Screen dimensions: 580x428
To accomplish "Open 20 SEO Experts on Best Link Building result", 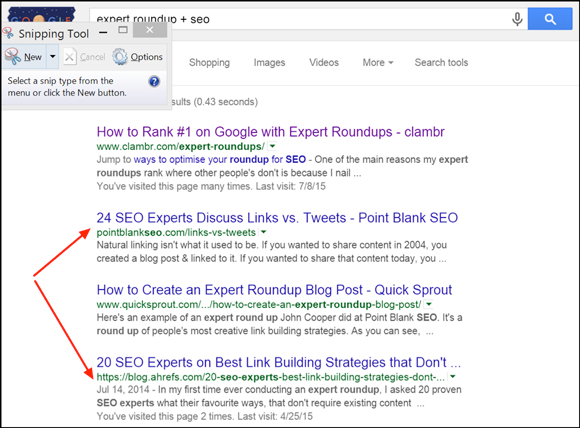I will 279,362.
